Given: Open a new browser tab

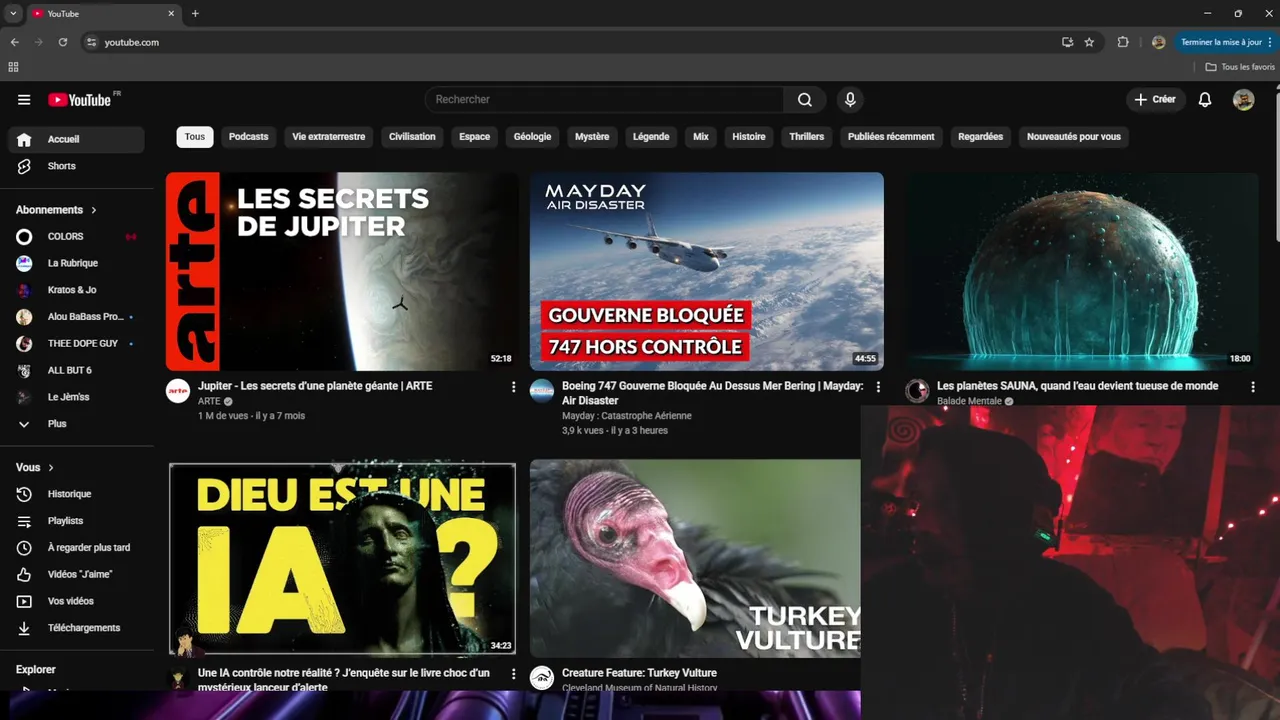Looking at the screenshot, I should coord(195,14).
